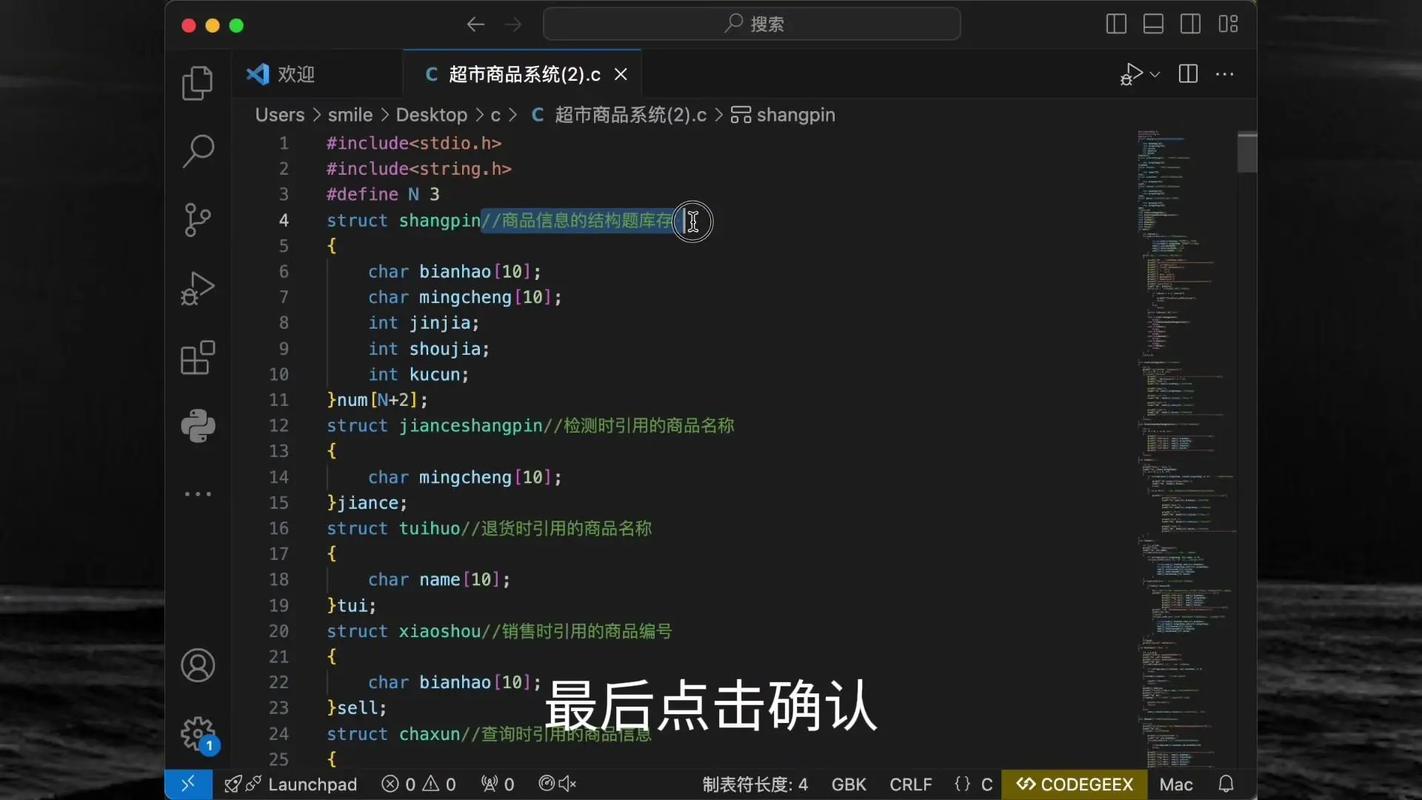Open the Run and Debug view
Image resolution: width=1422 pixels, height=800 pixels.
pos(198,289)
